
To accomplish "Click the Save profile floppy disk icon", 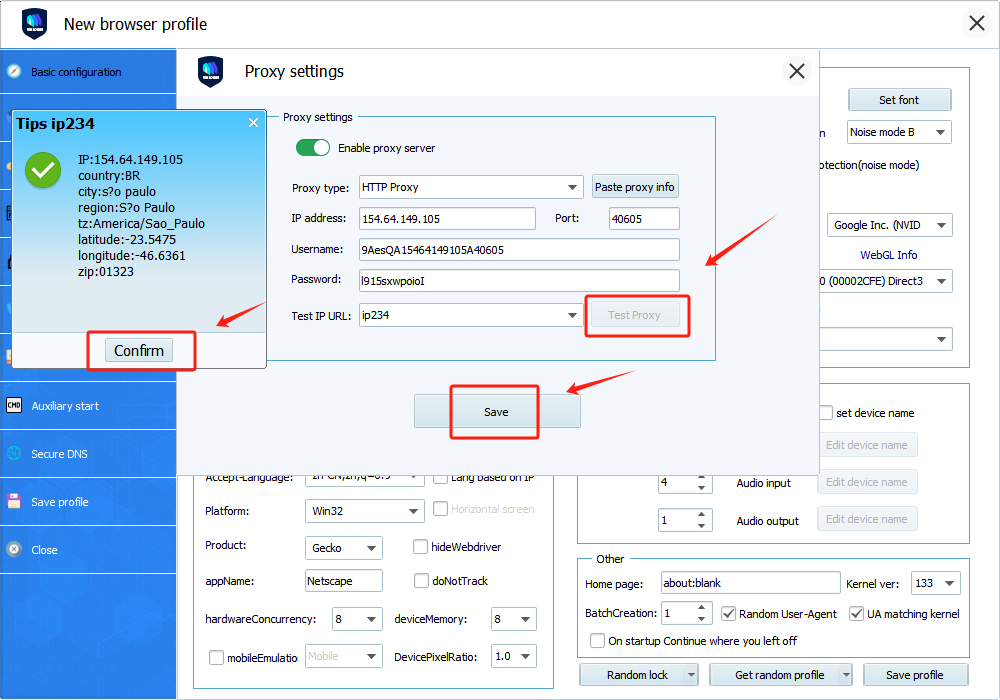I will tap(14, 502).
